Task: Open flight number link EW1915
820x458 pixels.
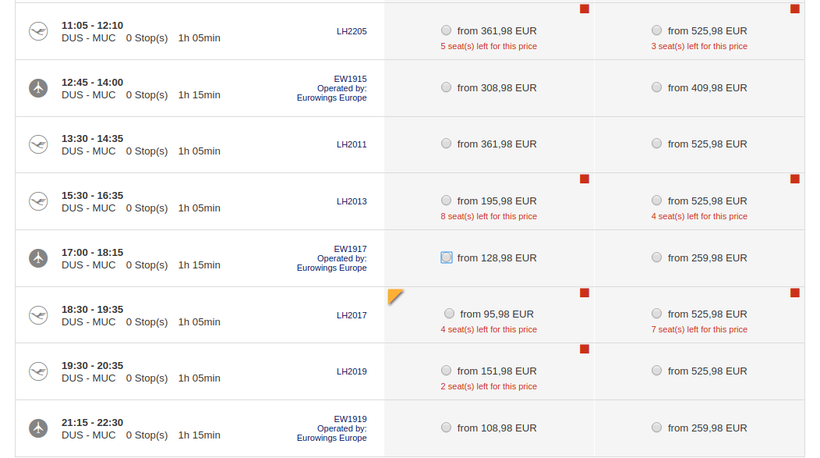Action: coord(349,78)
